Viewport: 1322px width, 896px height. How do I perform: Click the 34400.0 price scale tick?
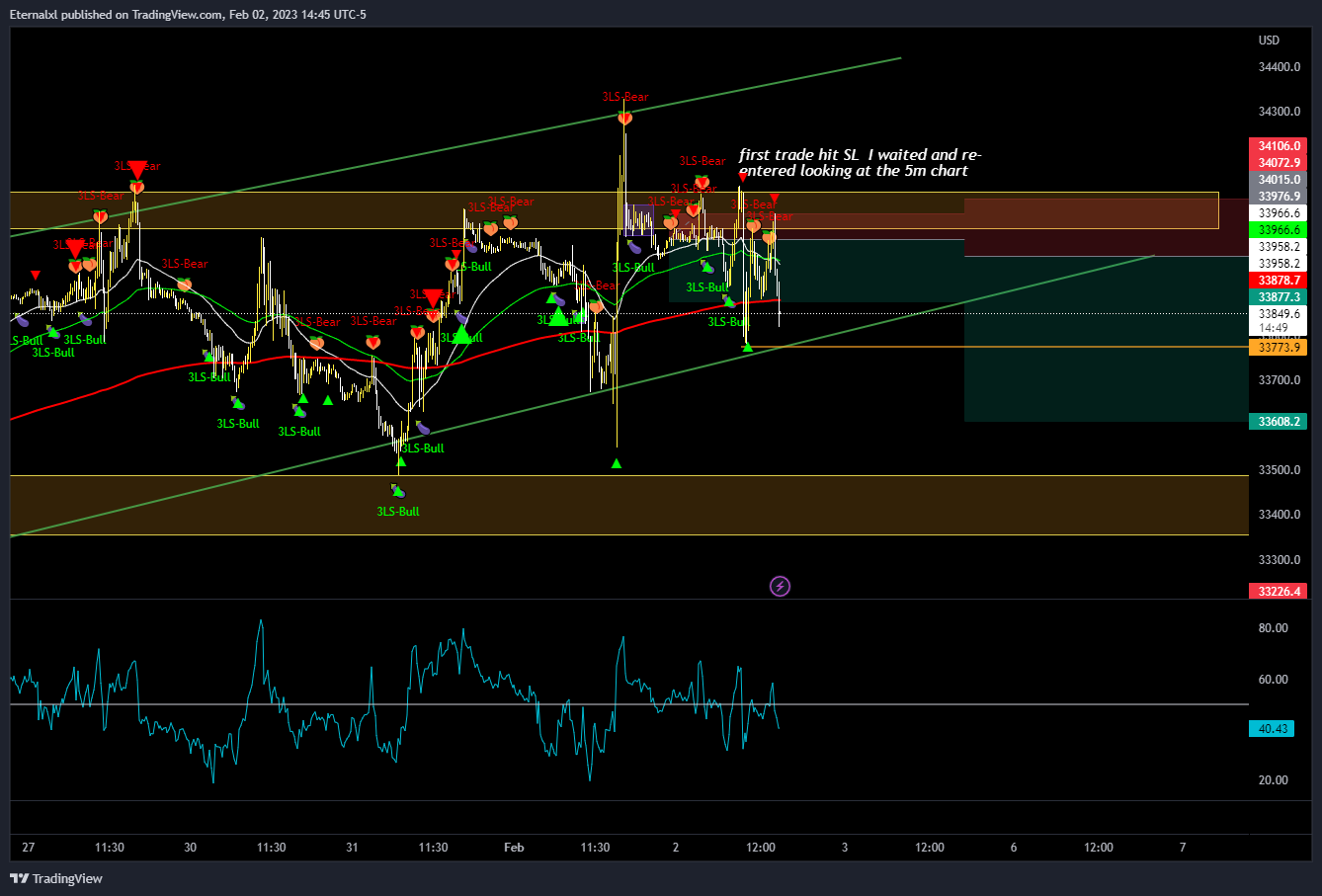click(x=1279, y=67)
